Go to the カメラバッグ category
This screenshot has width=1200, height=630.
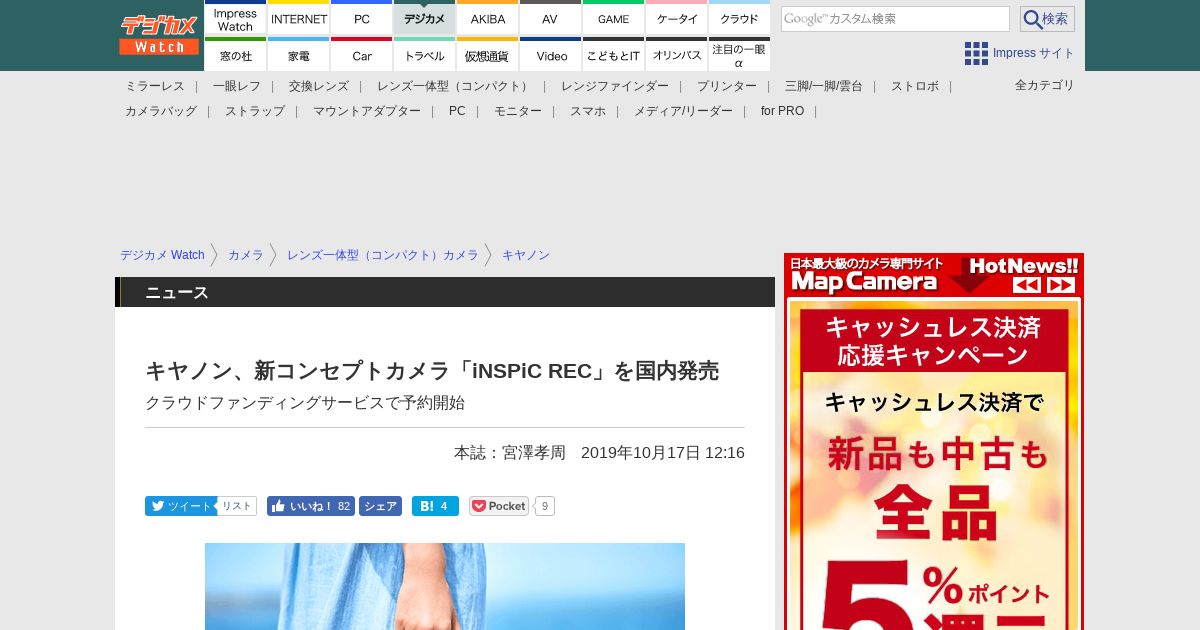pos(161,111)
